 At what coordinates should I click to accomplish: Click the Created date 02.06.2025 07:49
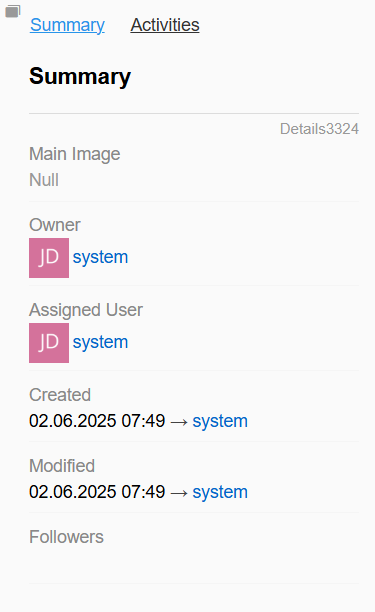(97, 421)
